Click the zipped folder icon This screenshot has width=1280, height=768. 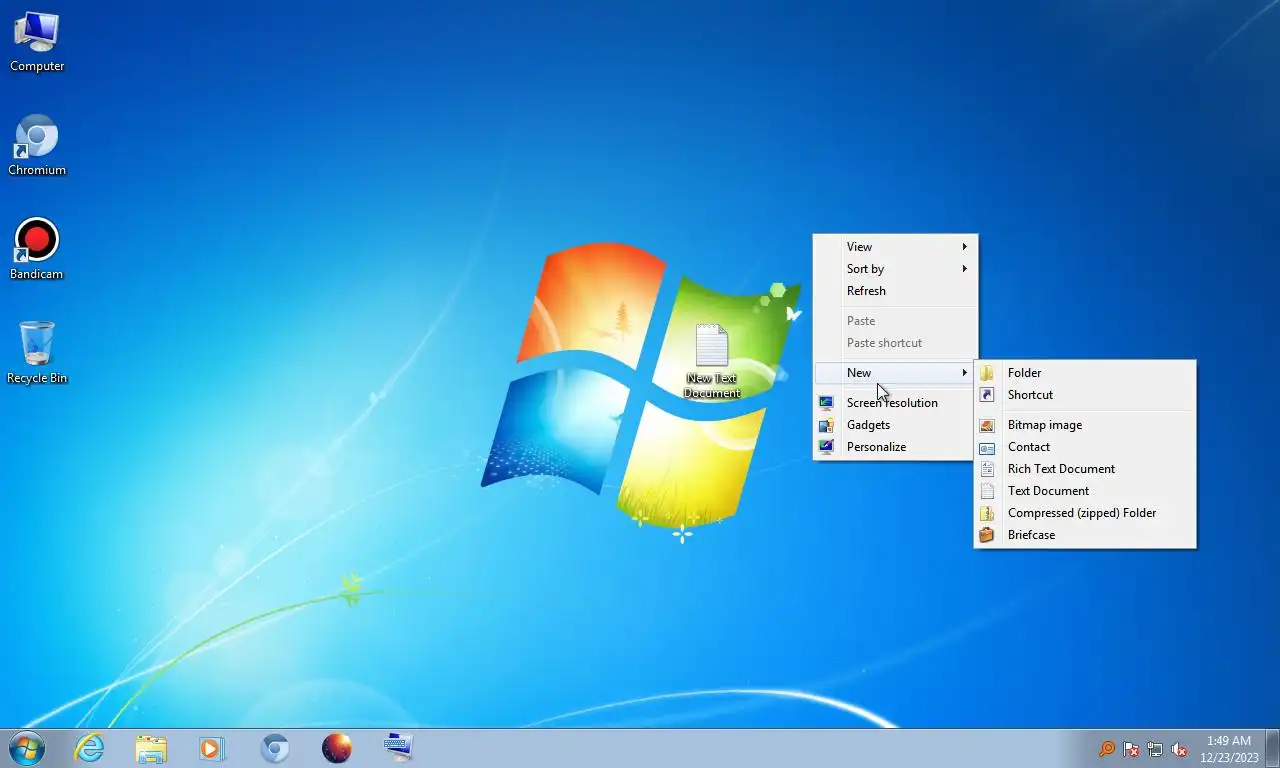987,513
